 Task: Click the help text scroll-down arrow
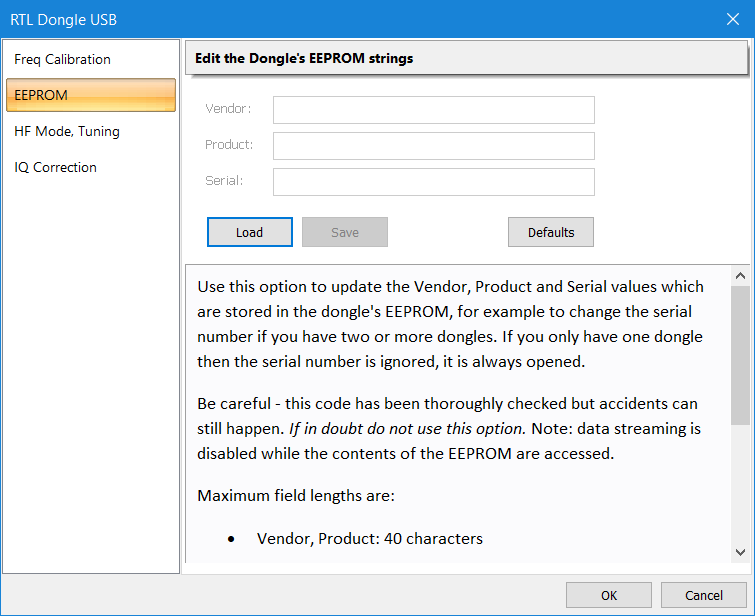[x=740, y=552]
